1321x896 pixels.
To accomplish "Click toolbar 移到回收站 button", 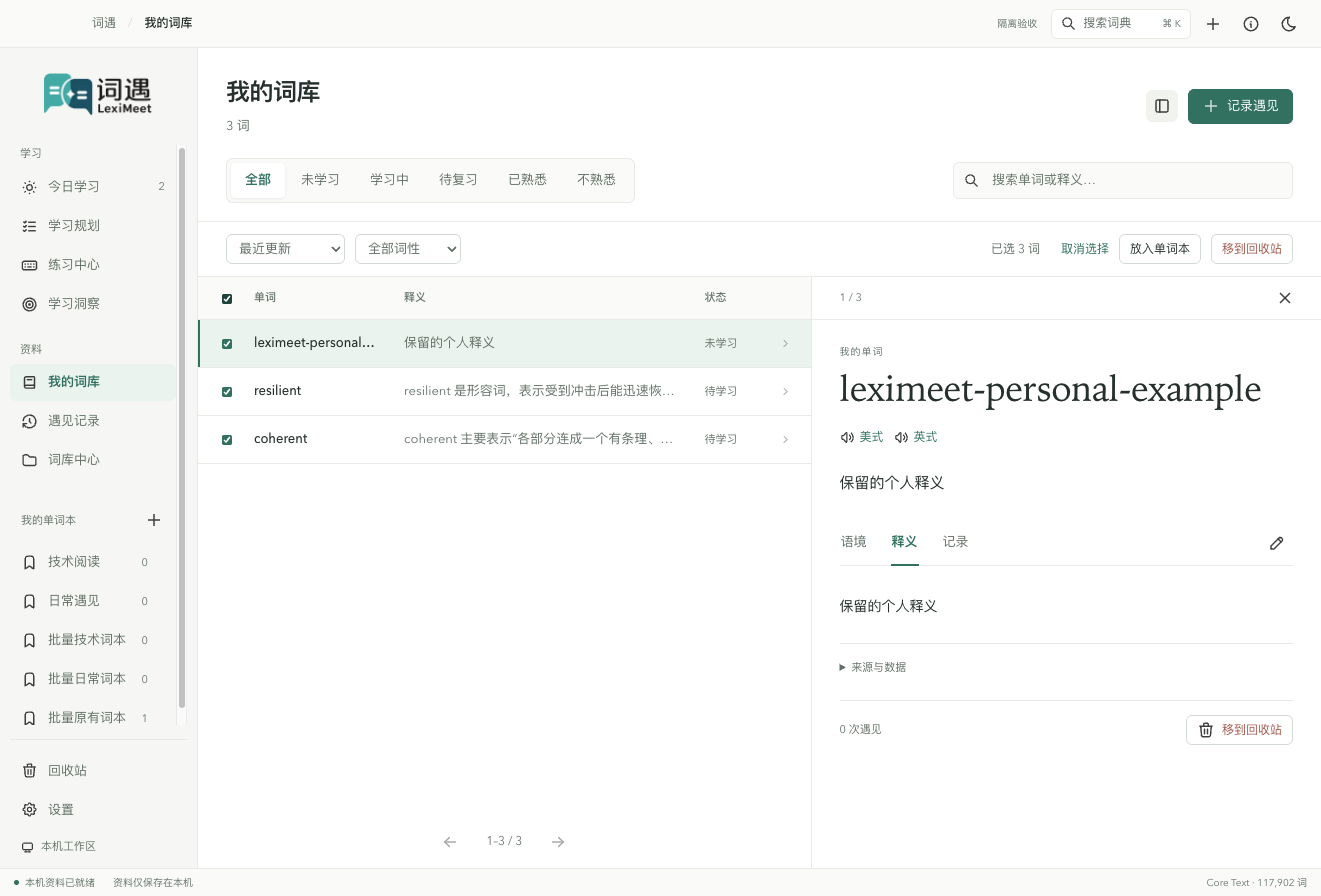I will (x=1252, y=249).
